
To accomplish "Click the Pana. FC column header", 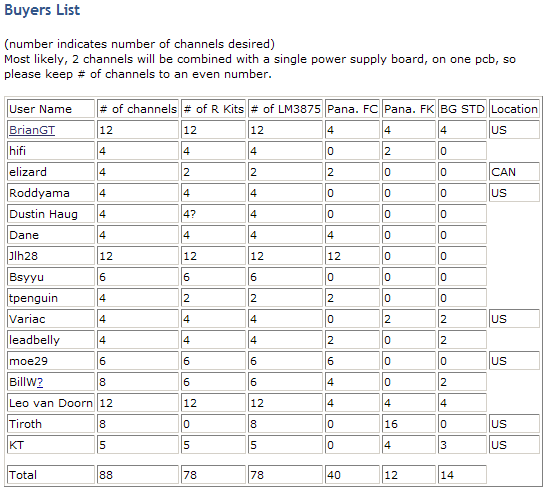I will (x=352, y=109).
